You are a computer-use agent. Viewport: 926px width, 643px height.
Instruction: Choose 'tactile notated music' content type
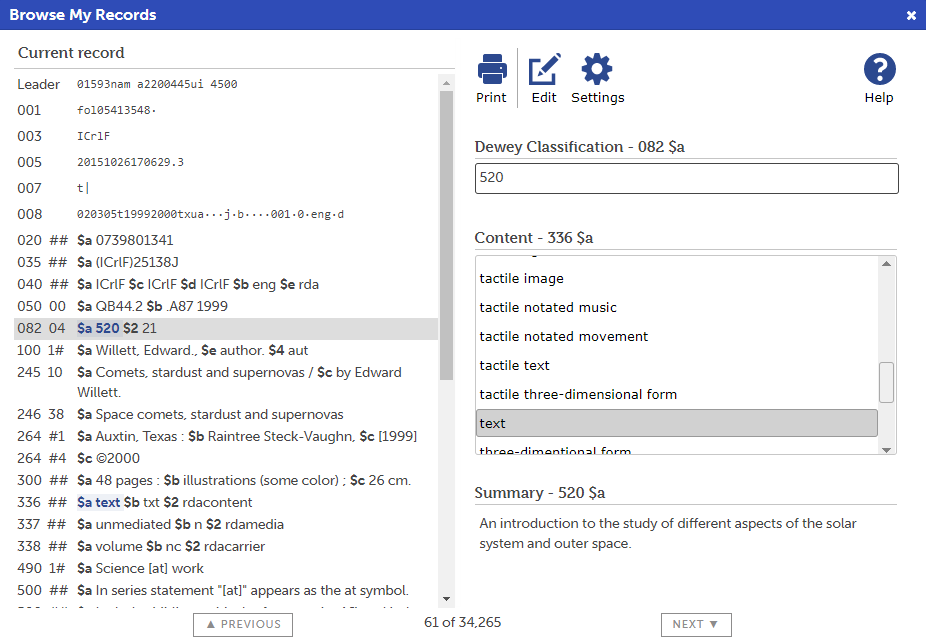(x=548, y=308)
